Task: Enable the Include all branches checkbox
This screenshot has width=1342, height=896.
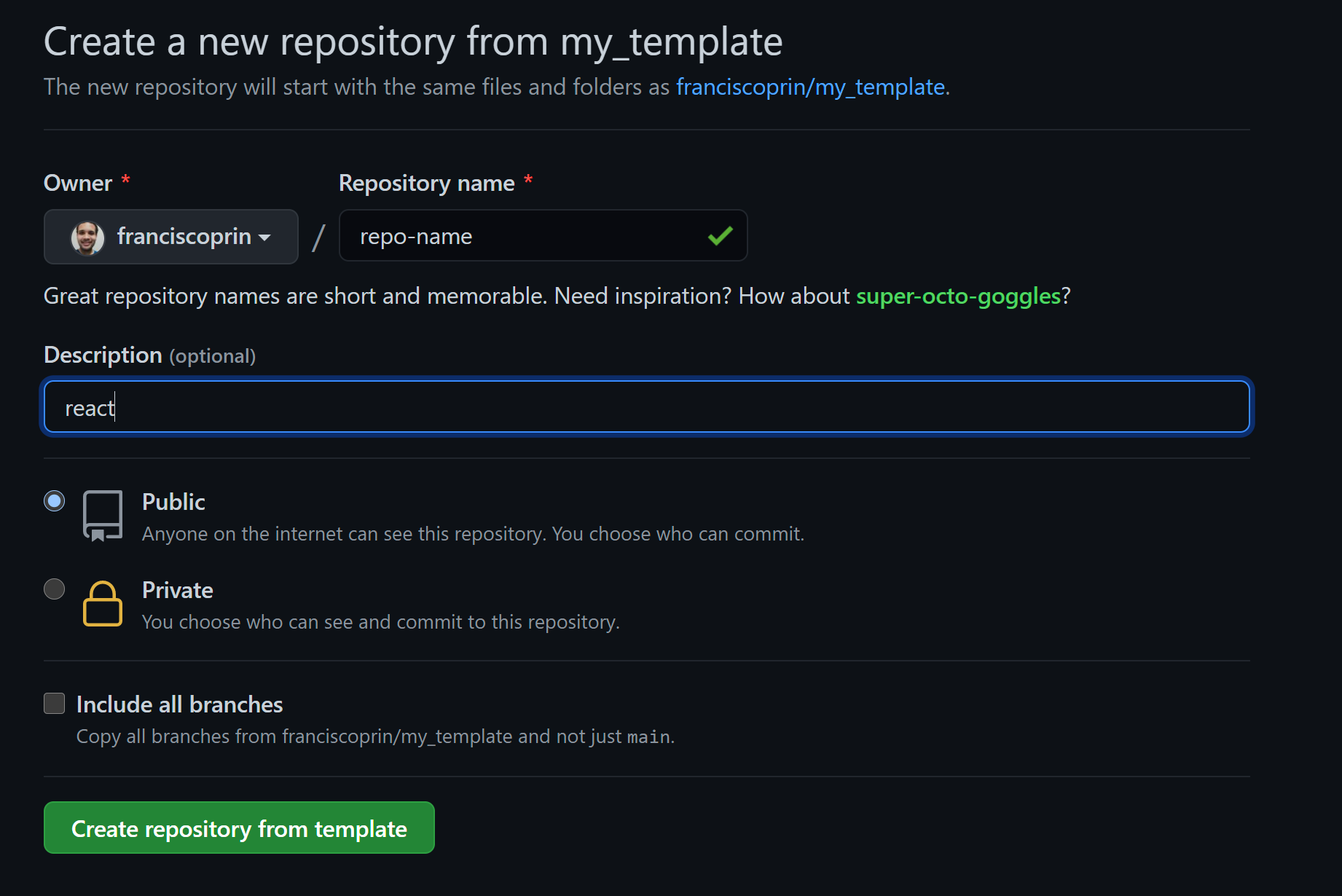Action: [55, 704]
